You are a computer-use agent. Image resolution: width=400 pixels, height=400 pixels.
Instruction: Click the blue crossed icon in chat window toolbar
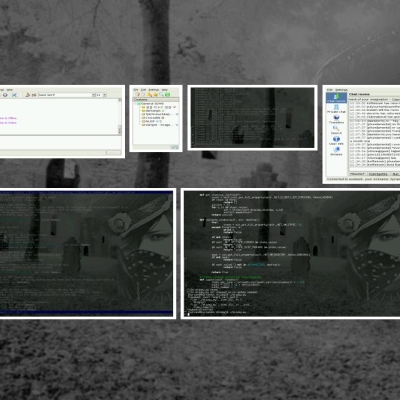pos(14,95)
